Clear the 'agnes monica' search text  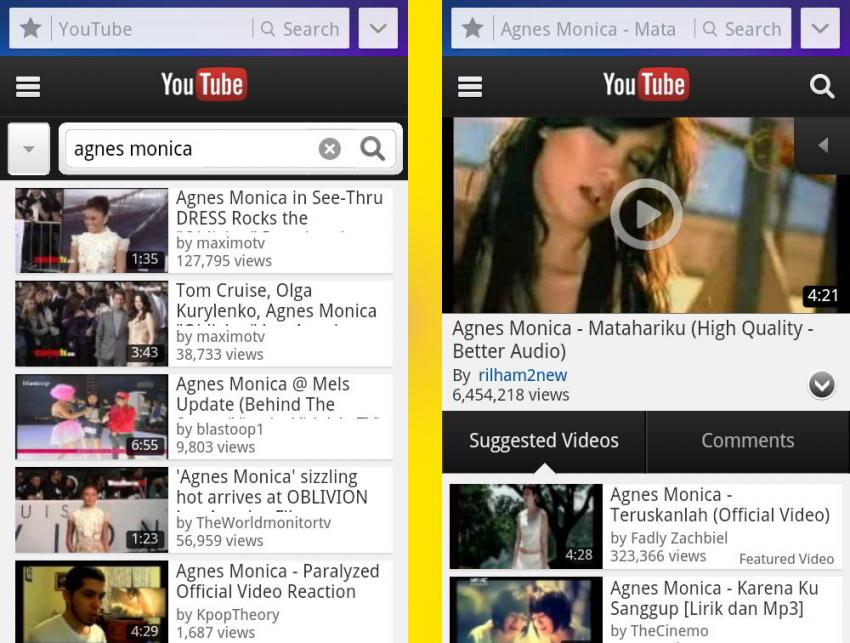tap(330, 148)
